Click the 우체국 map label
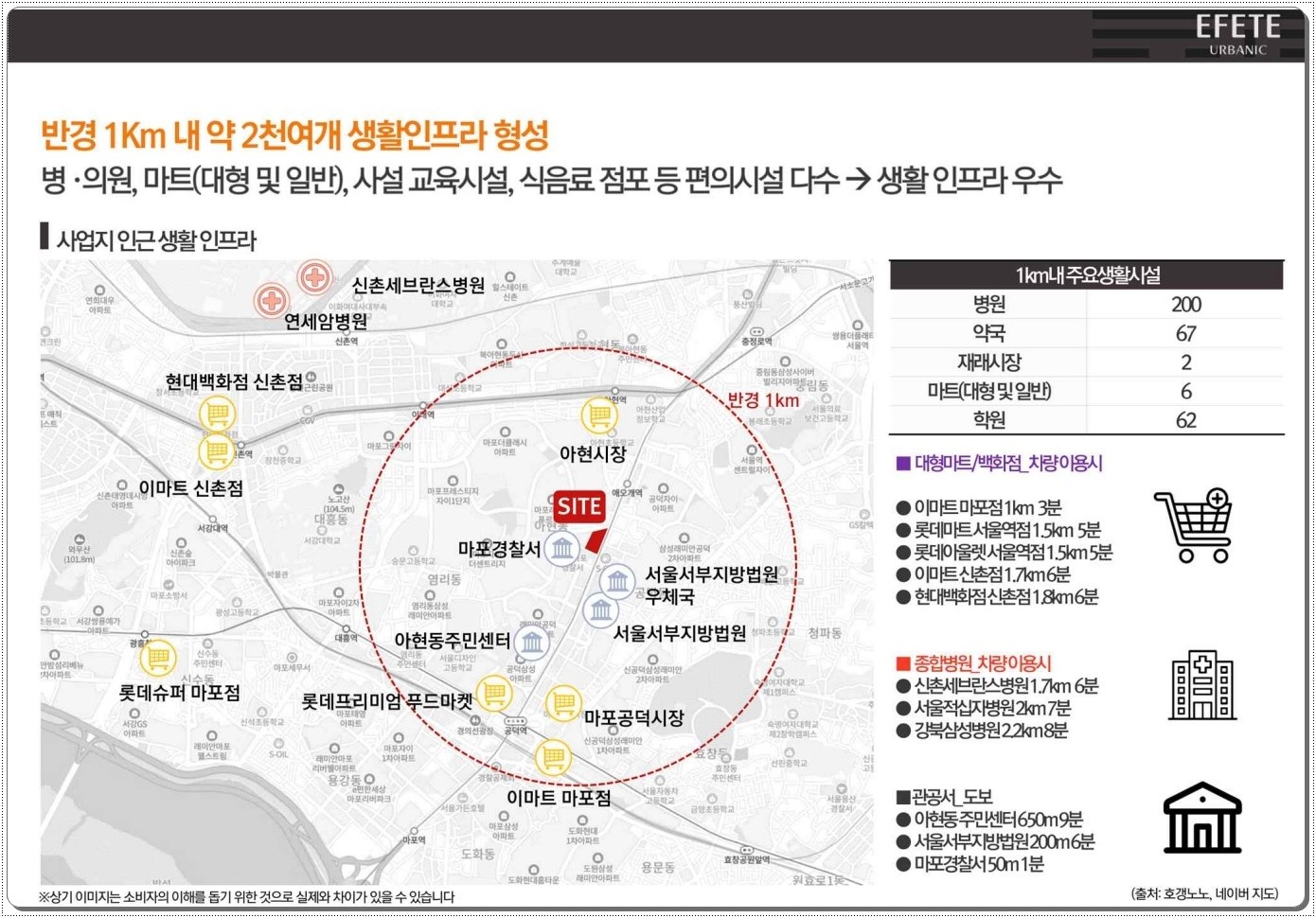The width and height of the screenshot is (1316, 918). coord(669,596)
